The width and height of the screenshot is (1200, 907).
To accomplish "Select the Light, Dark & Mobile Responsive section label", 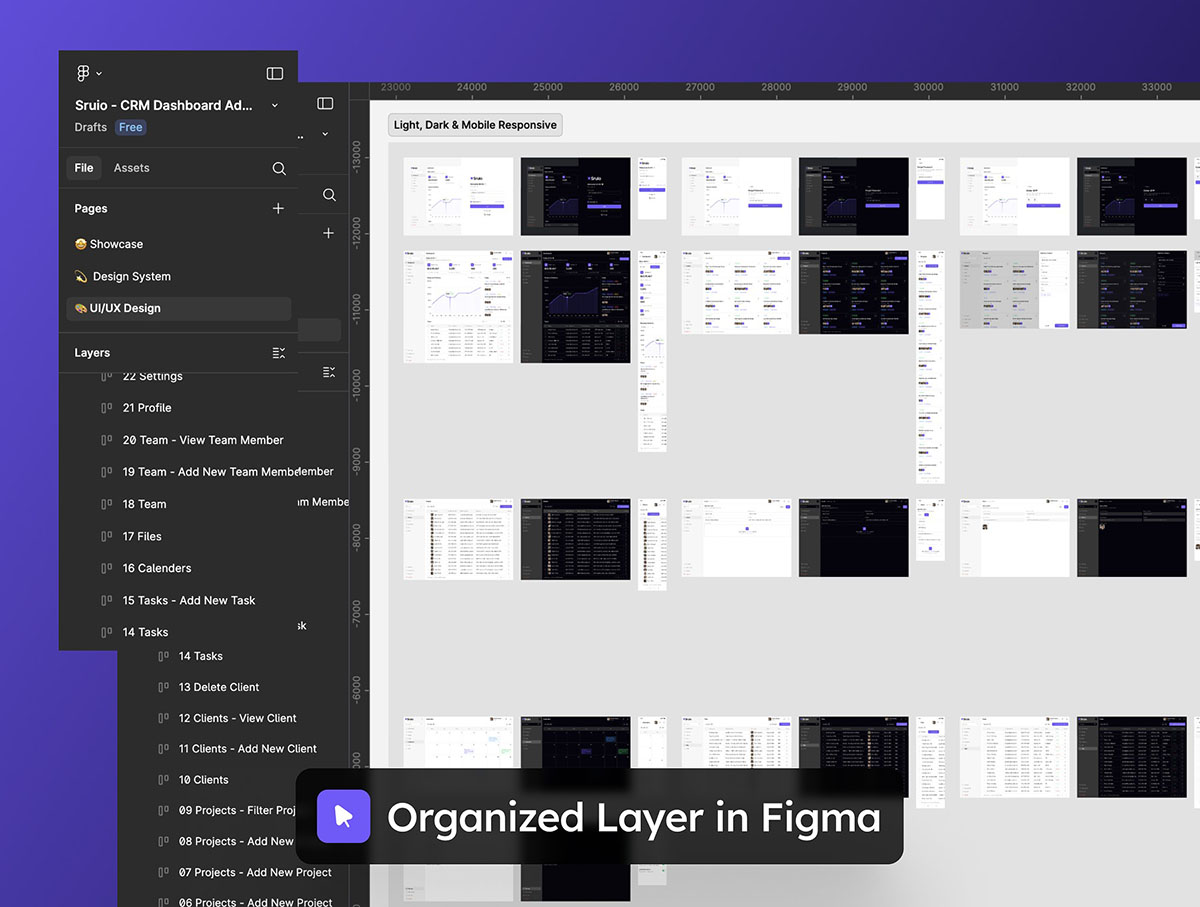I will (x=475, y=125).
